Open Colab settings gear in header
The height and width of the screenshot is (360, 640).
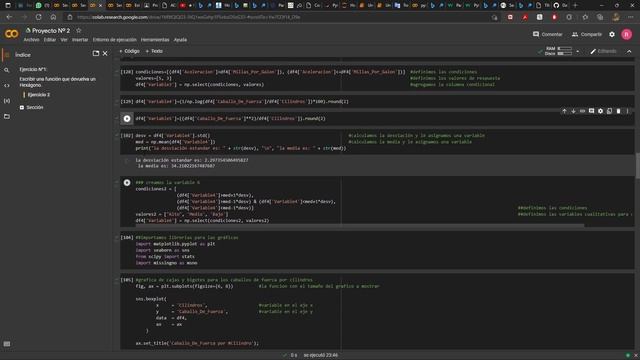click(612, 34)
